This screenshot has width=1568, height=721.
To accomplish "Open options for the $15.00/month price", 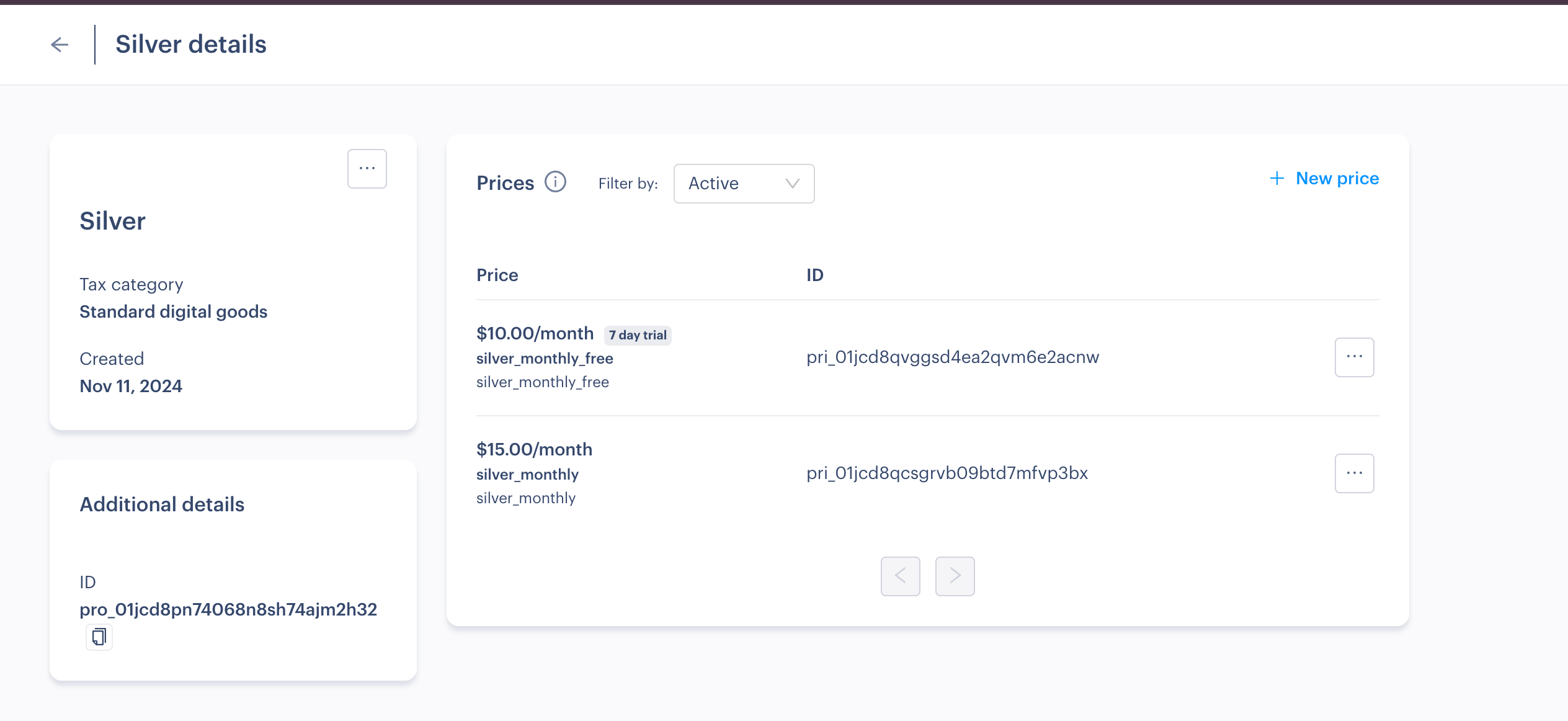I will (x=1354, y=473).
